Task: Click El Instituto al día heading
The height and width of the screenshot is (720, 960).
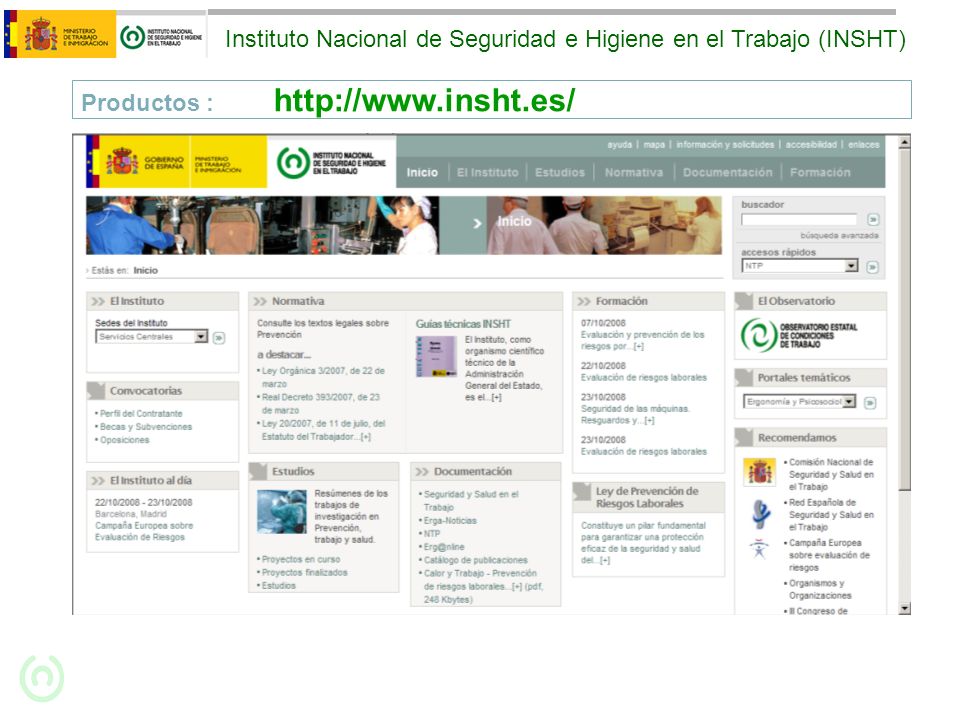Action: click(x=151, y=481)
